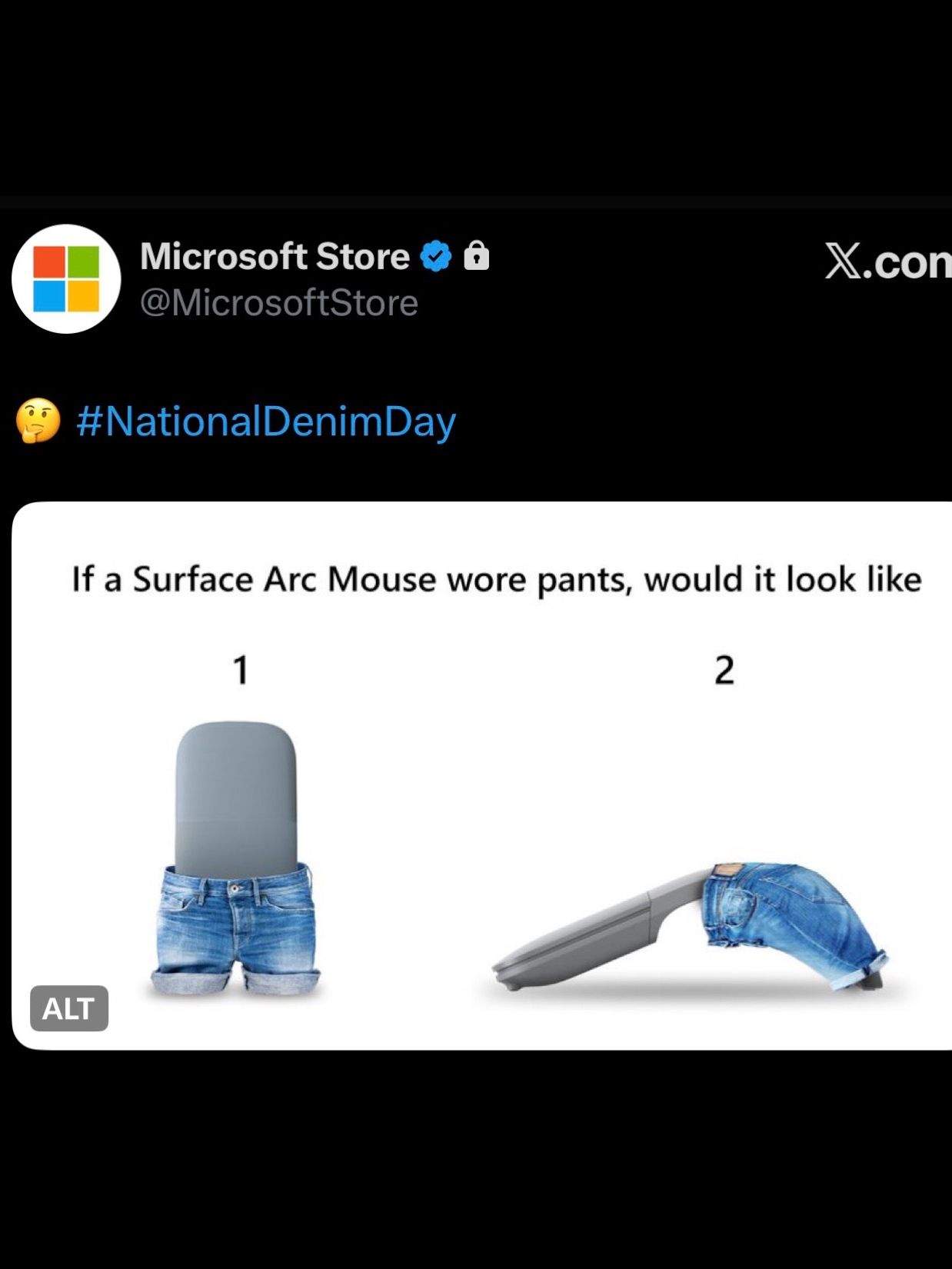952x1269 pixels.
Task: Tap the thinking face emoji
Action: [x=38, y=421]
